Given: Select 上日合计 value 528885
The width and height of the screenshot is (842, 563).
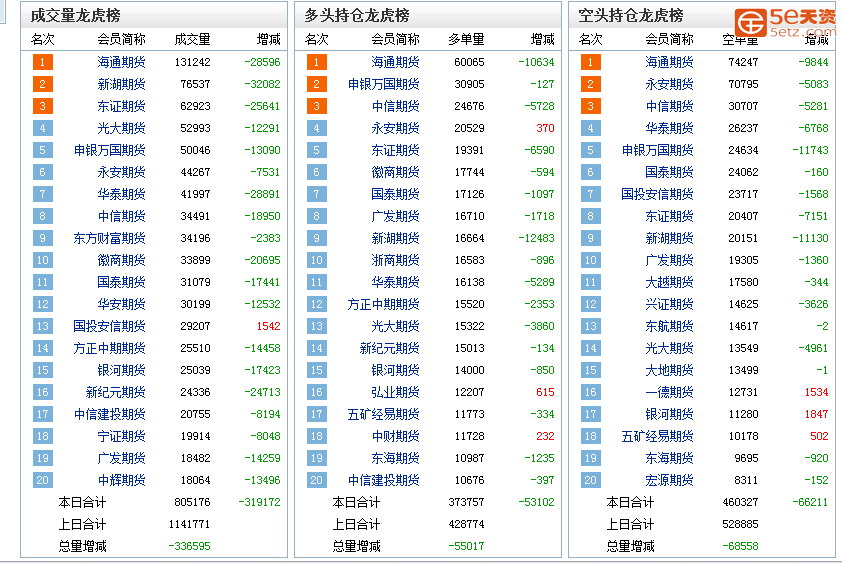Looking at the screenshot, I should tap(741, 525).
